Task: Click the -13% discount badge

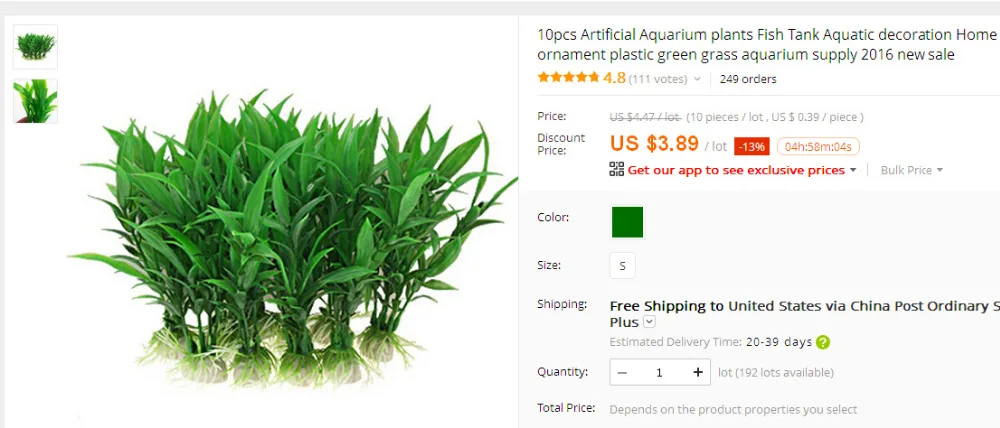Action: click(x=752, y=147)
